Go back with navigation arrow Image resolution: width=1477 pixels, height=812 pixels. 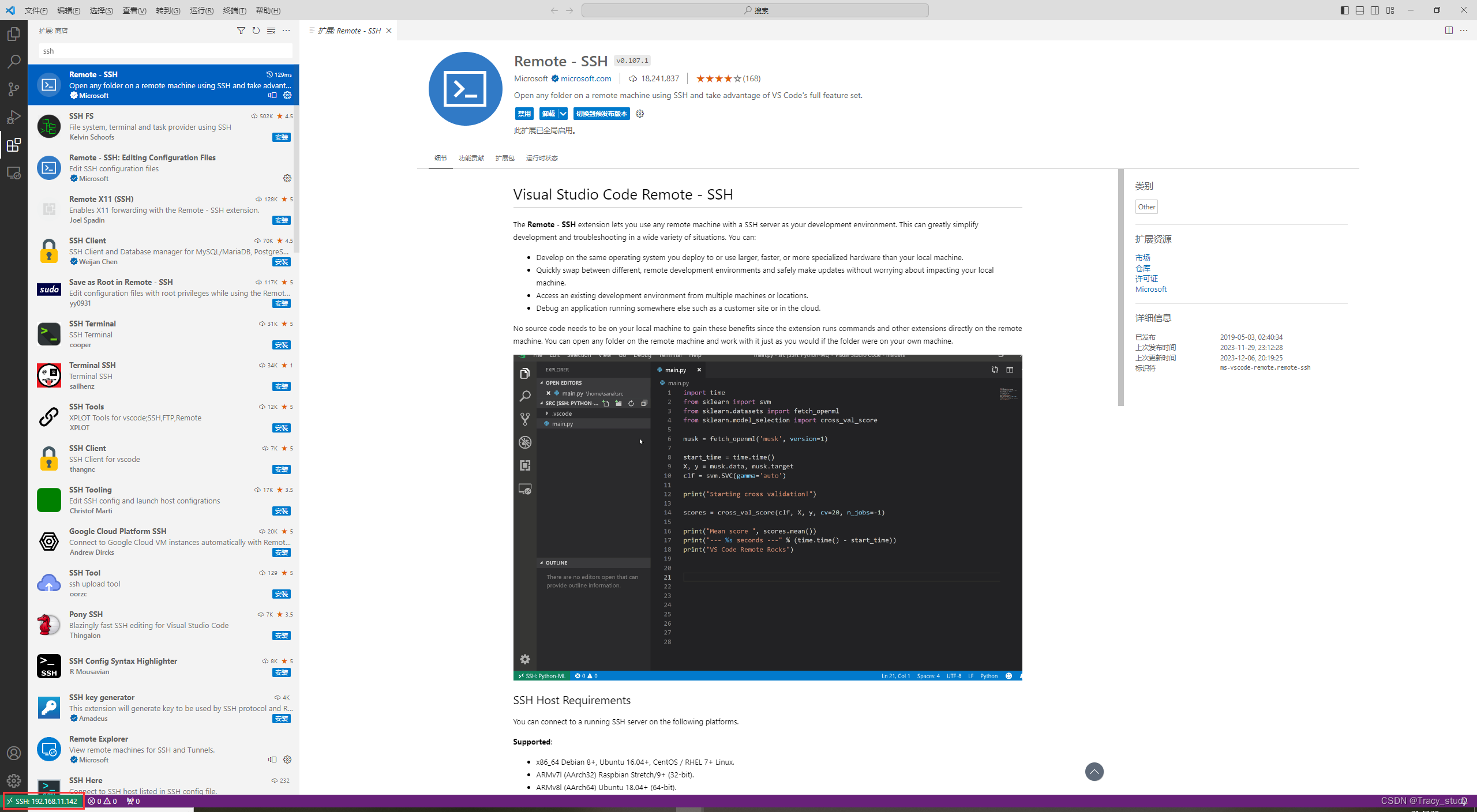pos(554,10)
